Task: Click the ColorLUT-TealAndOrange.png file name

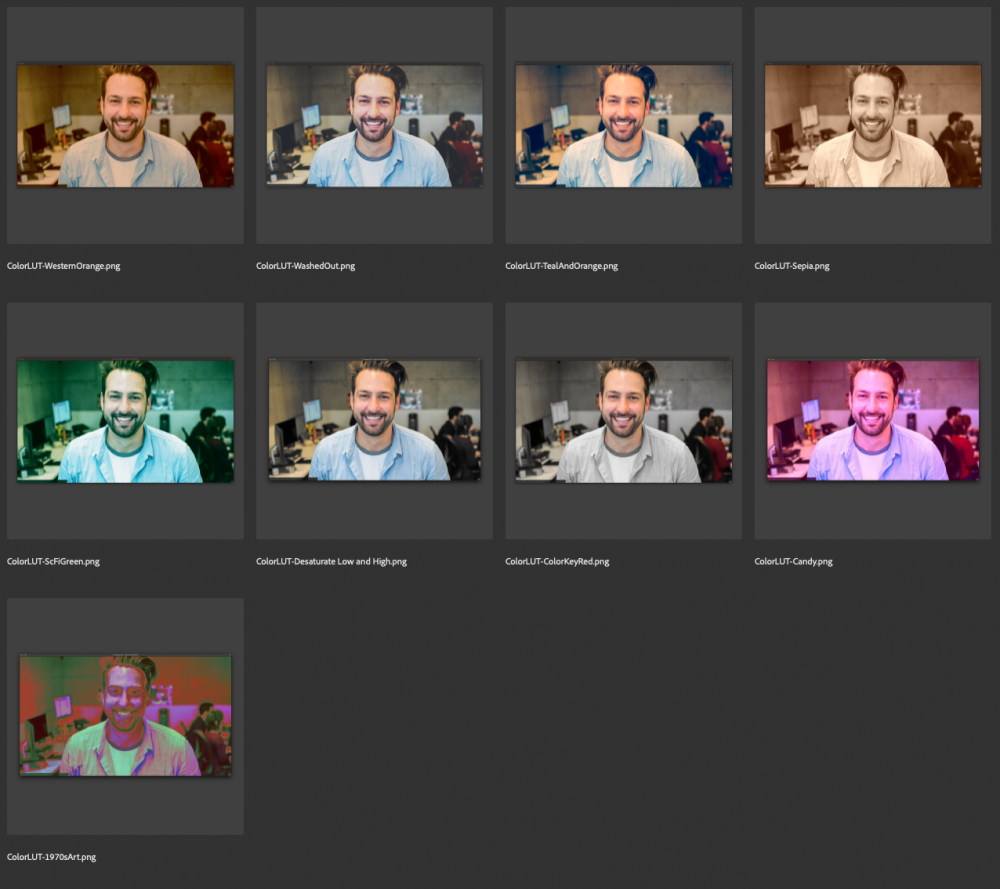Action: pos(561,266)
